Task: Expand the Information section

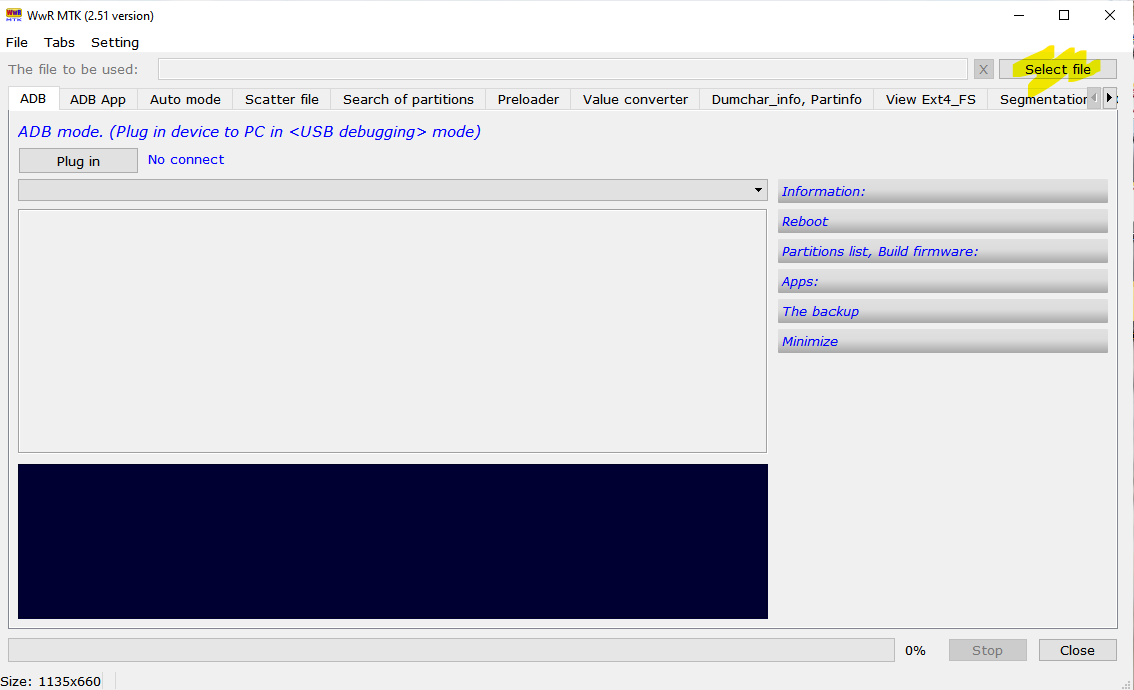Action: 942,191
